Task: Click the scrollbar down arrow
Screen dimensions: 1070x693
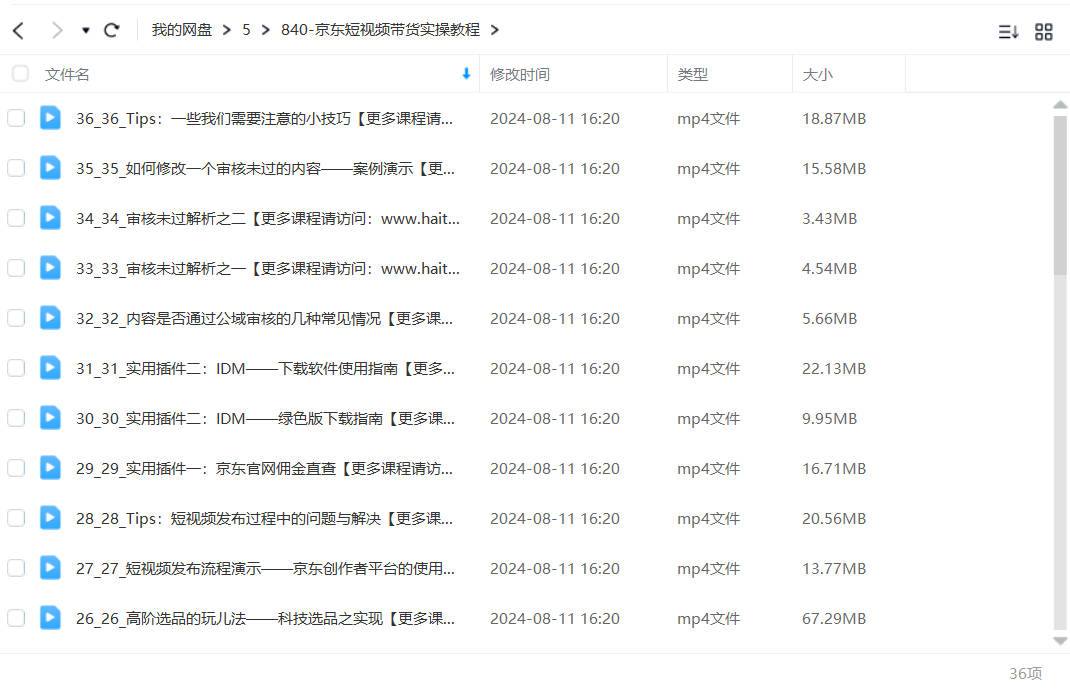Action: point(1060,640)
